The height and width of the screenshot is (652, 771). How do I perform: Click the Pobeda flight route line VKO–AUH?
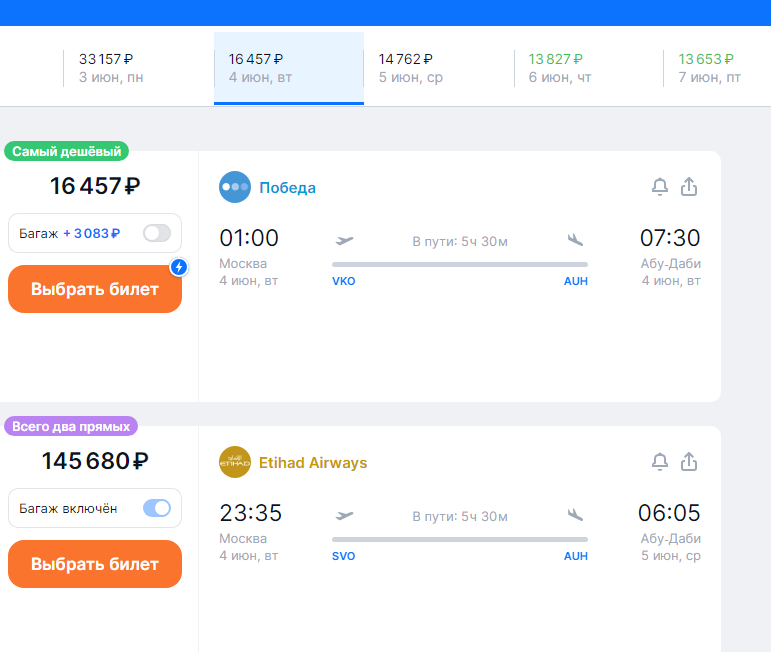[x=460, y=264]
